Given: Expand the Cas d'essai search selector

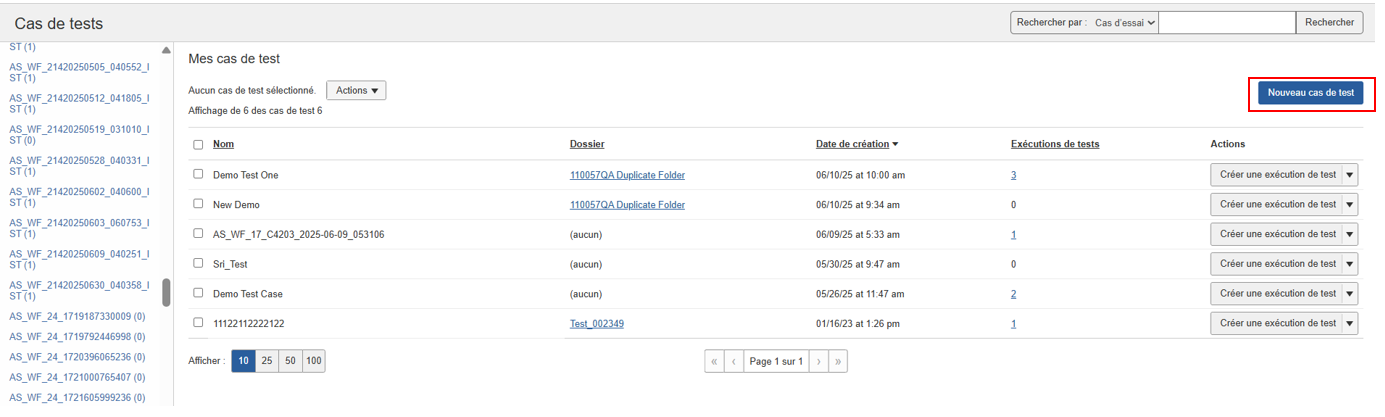Looking at the screenshot, I should (1124, 22).
